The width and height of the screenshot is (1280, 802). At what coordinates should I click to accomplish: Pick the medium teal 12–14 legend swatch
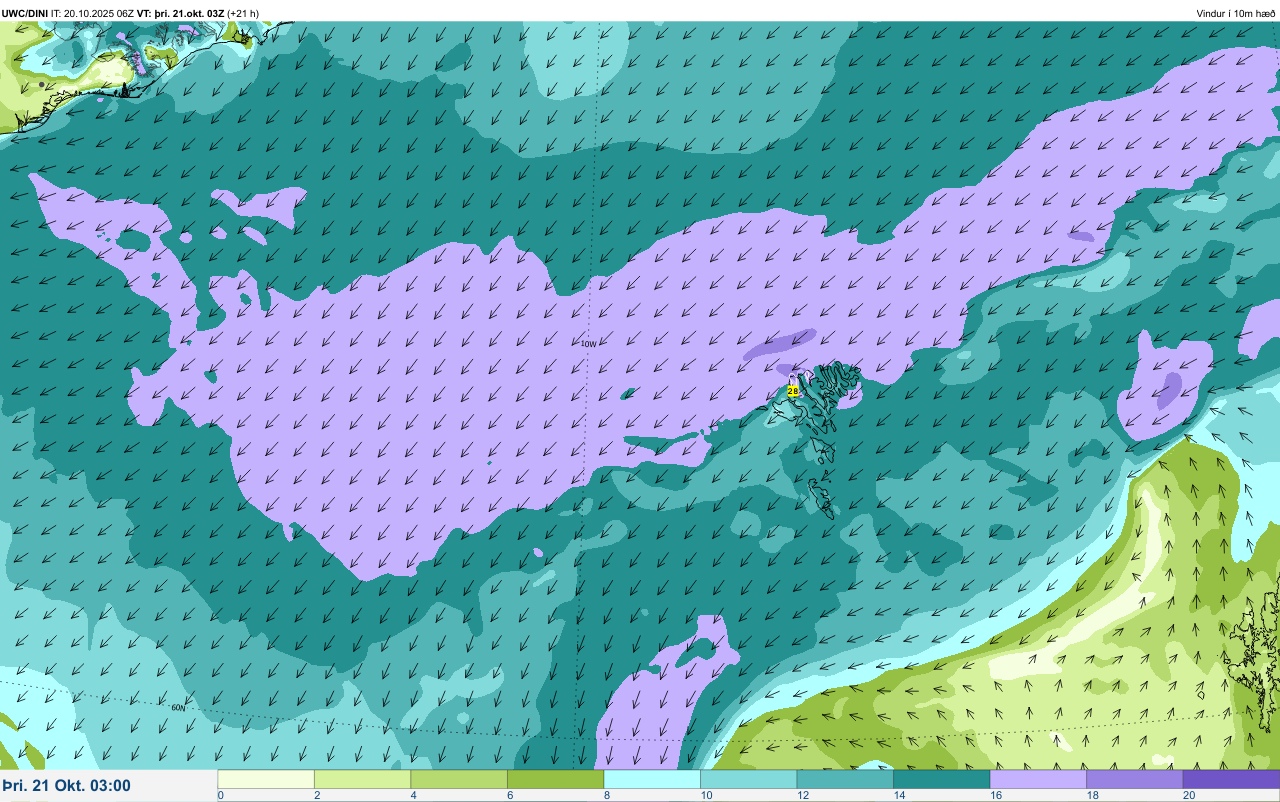[x=845, y=779]
